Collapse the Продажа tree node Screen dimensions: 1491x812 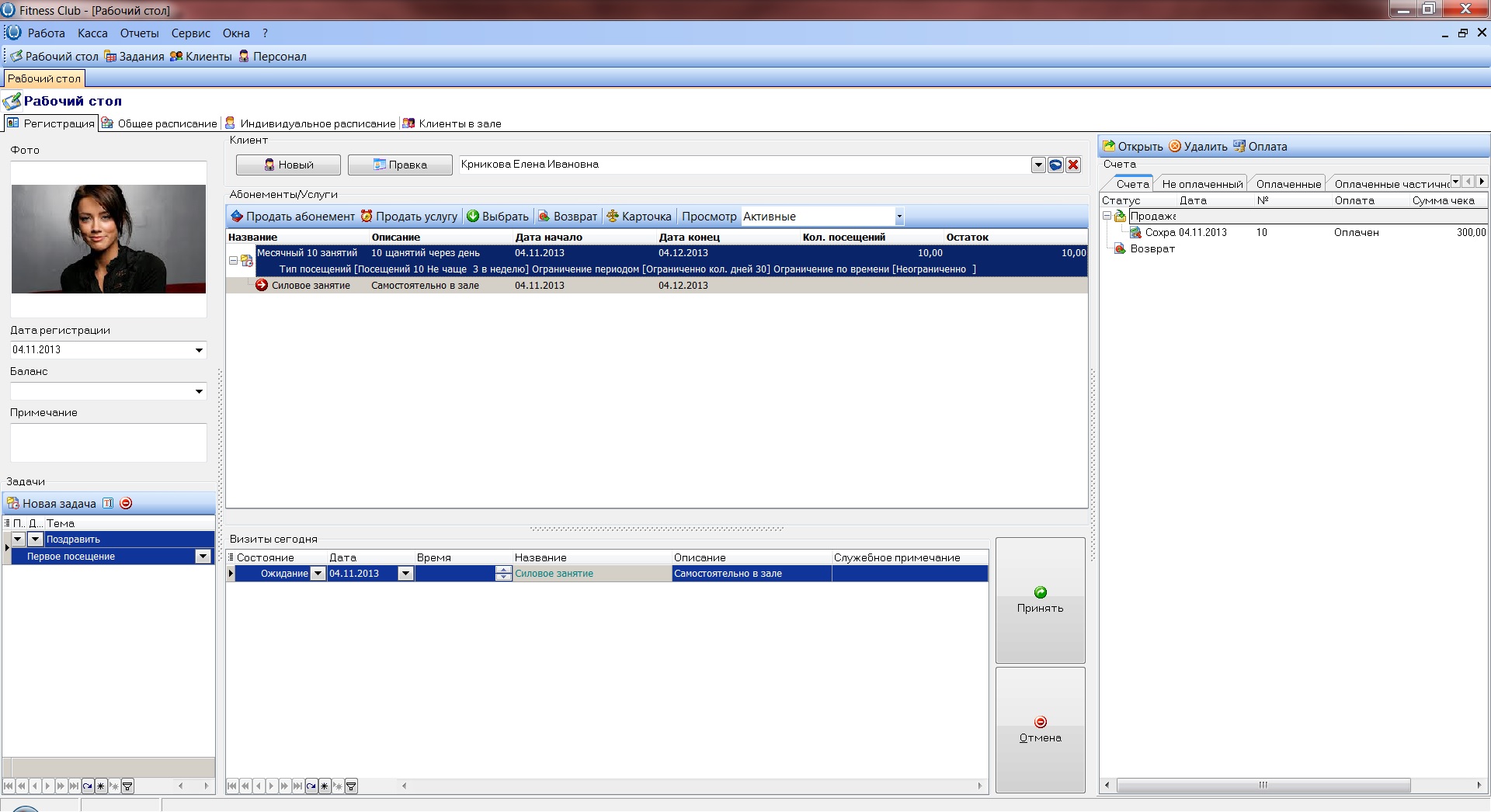click(1107, 216)
